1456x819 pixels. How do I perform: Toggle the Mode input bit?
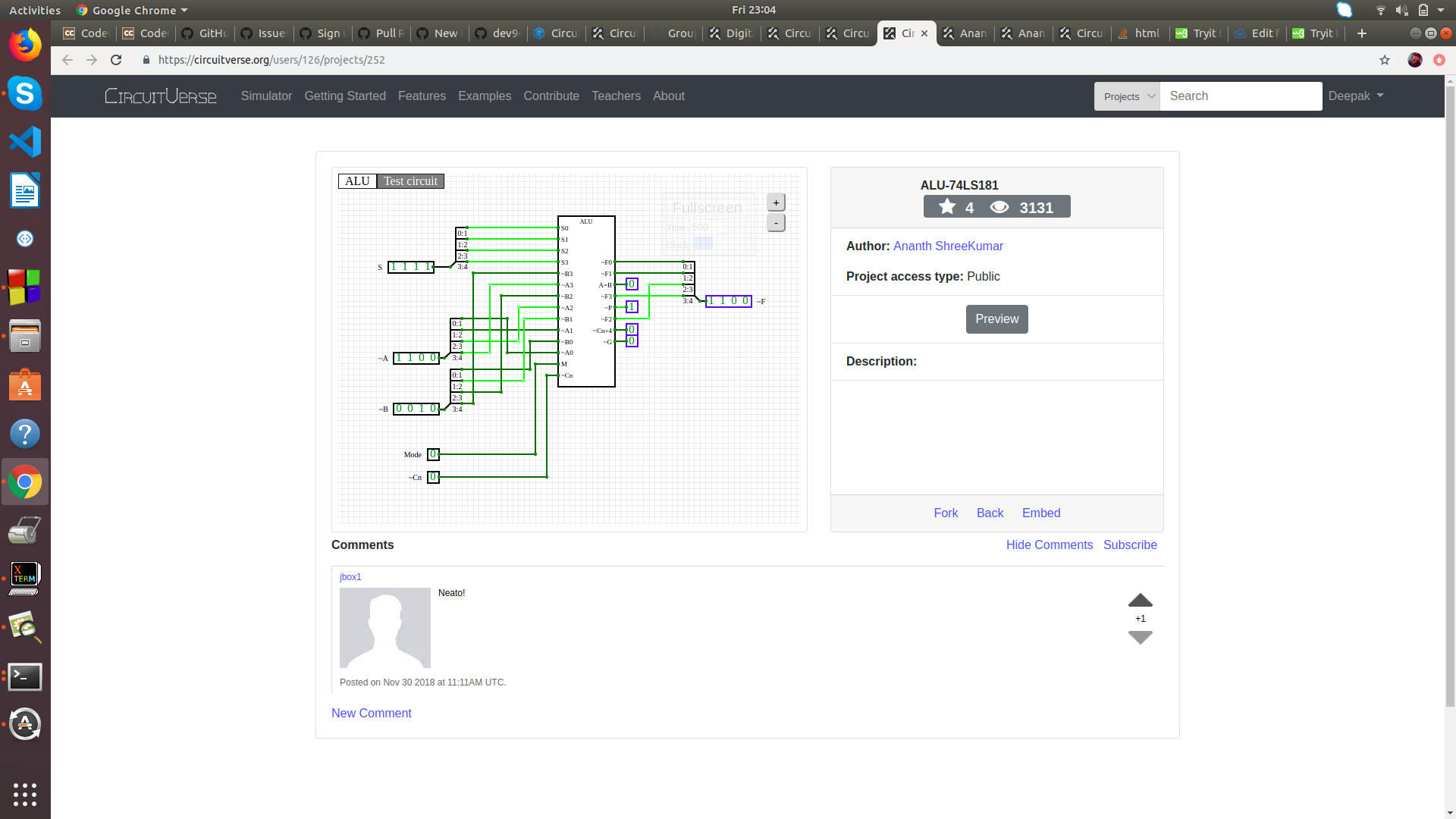click(433, 454)
